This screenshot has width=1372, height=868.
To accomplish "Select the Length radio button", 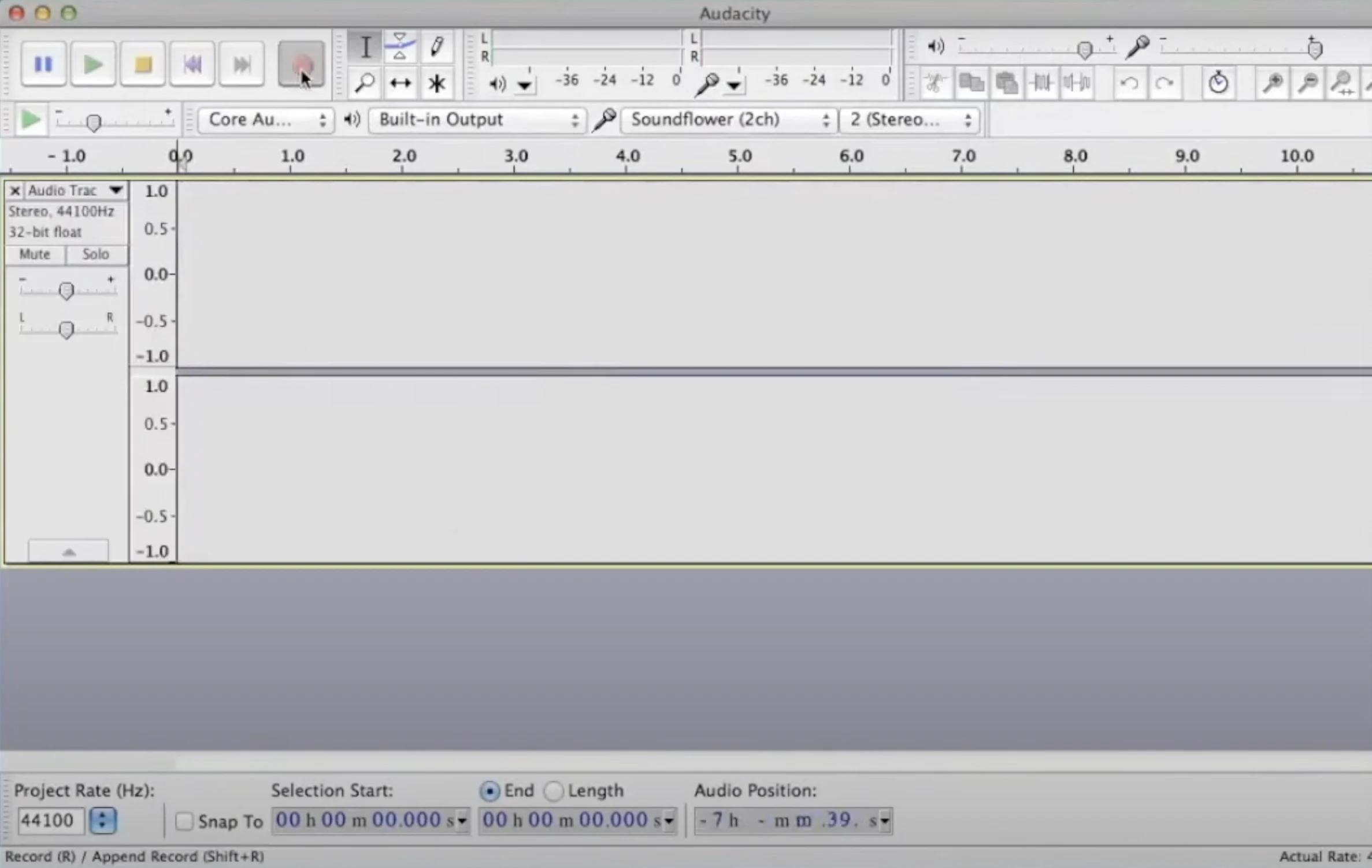I will coord(554,791).
